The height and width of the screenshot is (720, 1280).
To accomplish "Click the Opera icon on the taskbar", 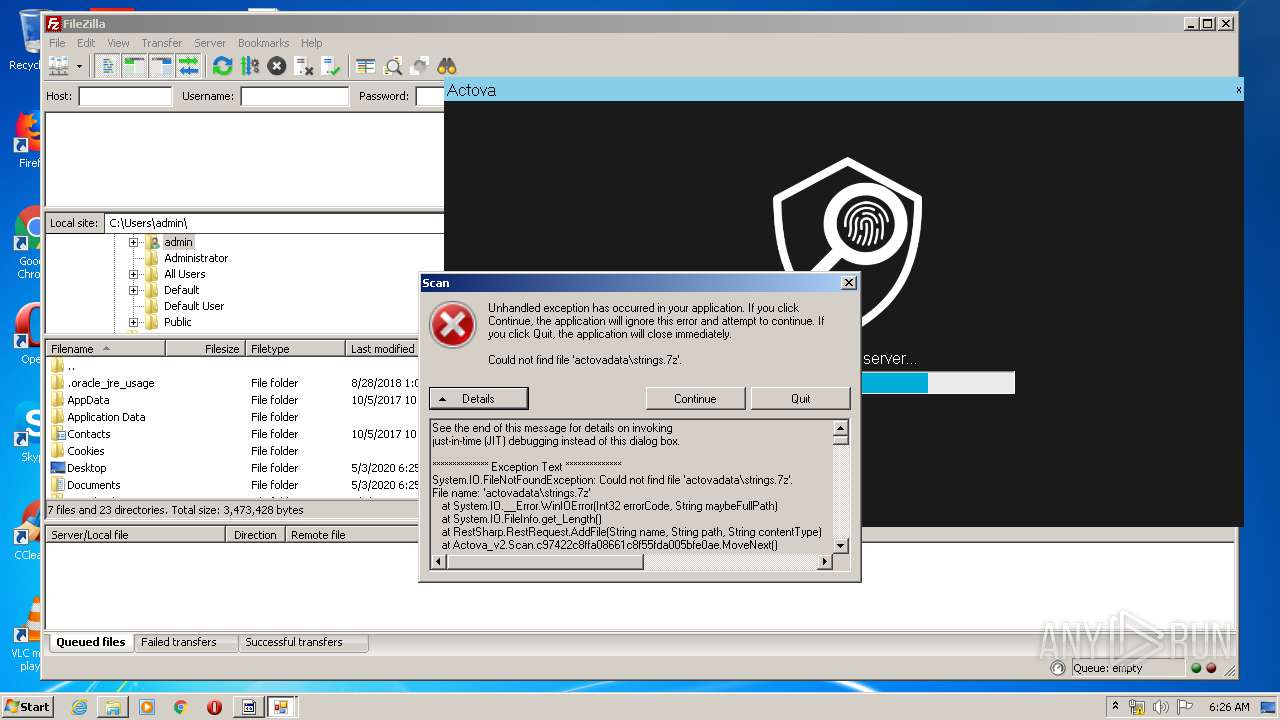I will (214, 707).
